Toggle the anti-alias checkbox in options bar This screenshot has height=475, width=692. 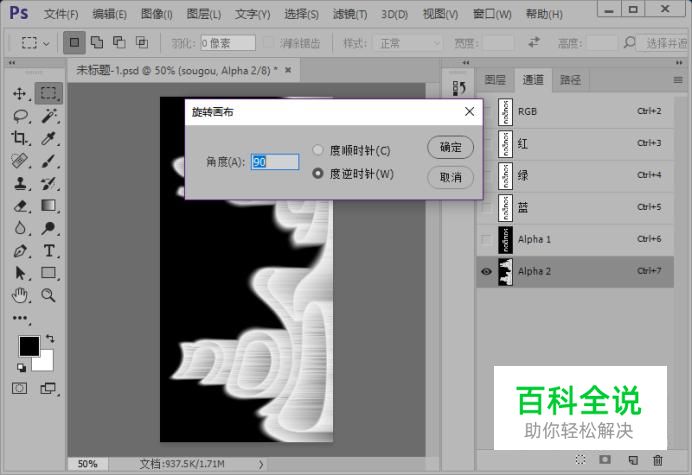point(268,43)
